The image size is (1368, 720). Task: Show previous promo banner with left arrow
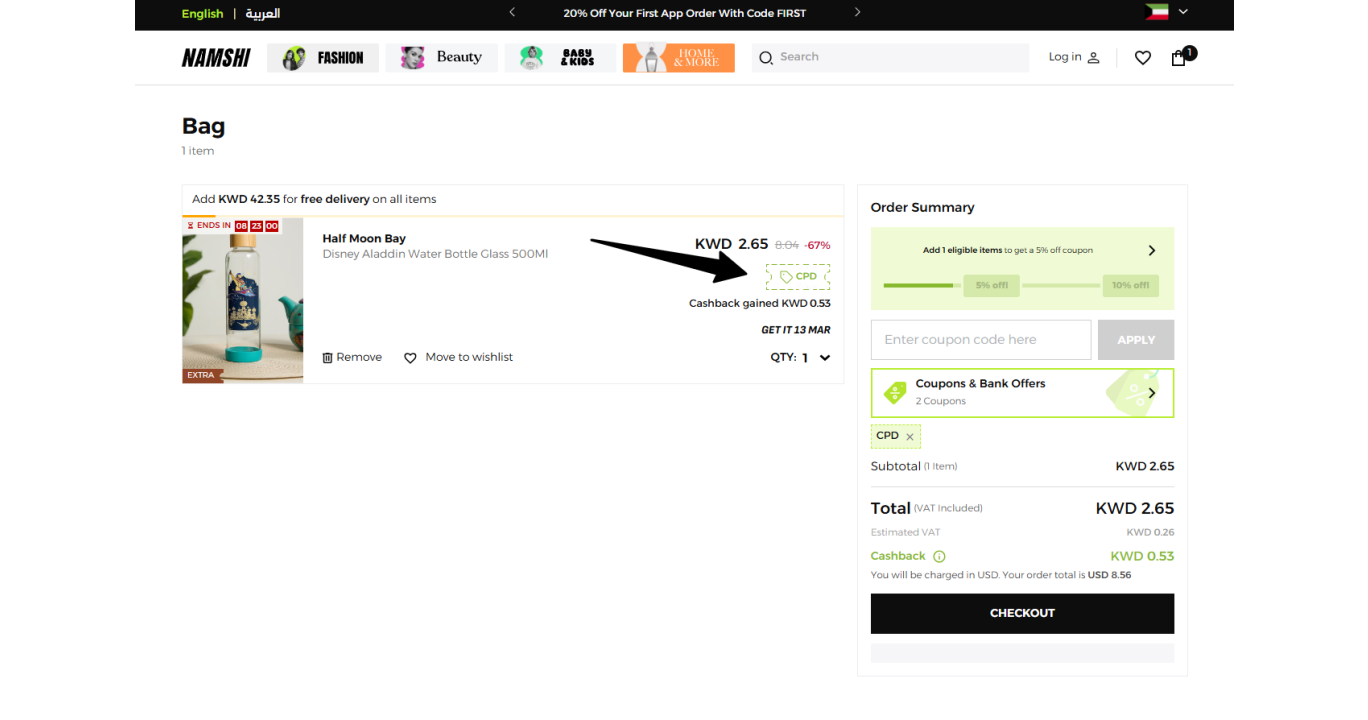pyautogui.click(x=512, y=13)
